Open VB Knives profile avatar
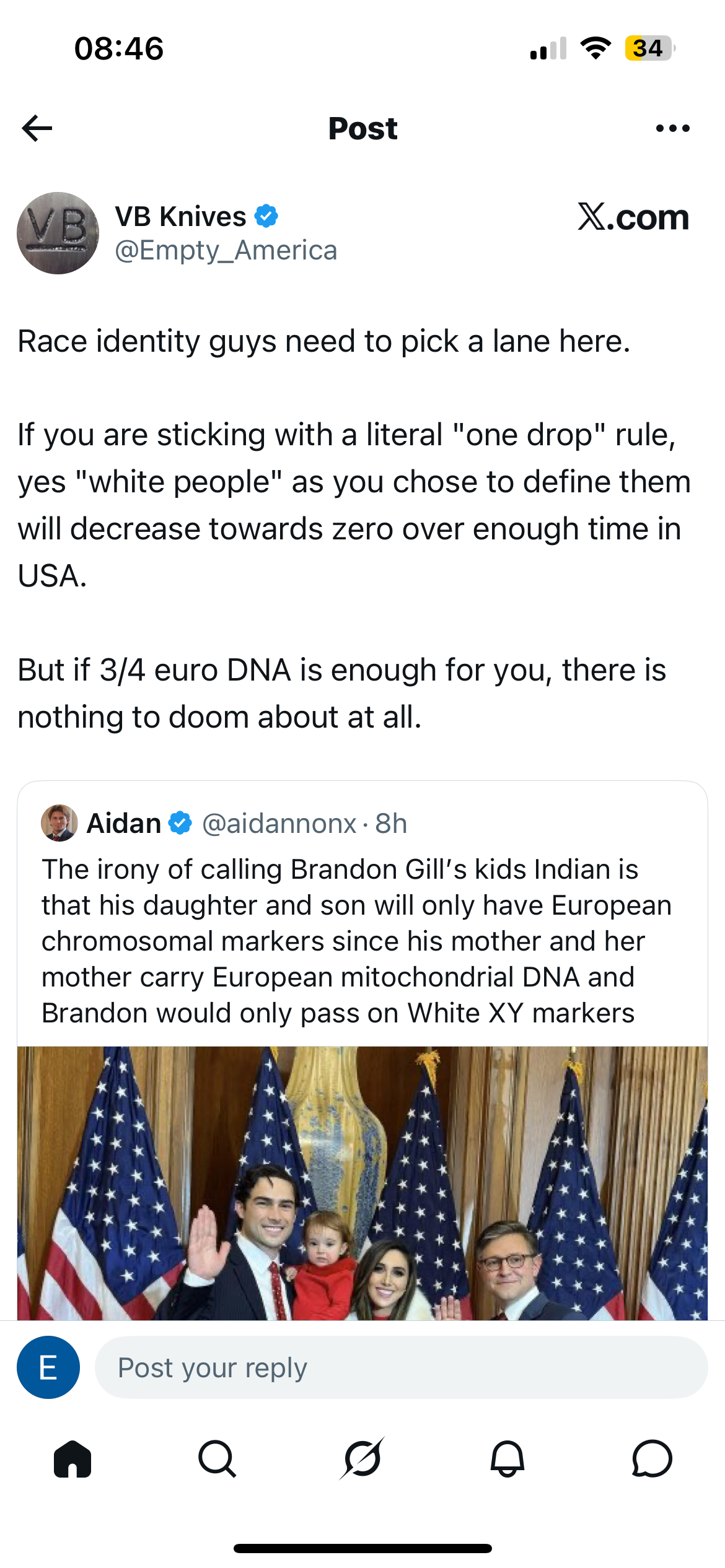Screen dimensions: 725x1568 58,233
